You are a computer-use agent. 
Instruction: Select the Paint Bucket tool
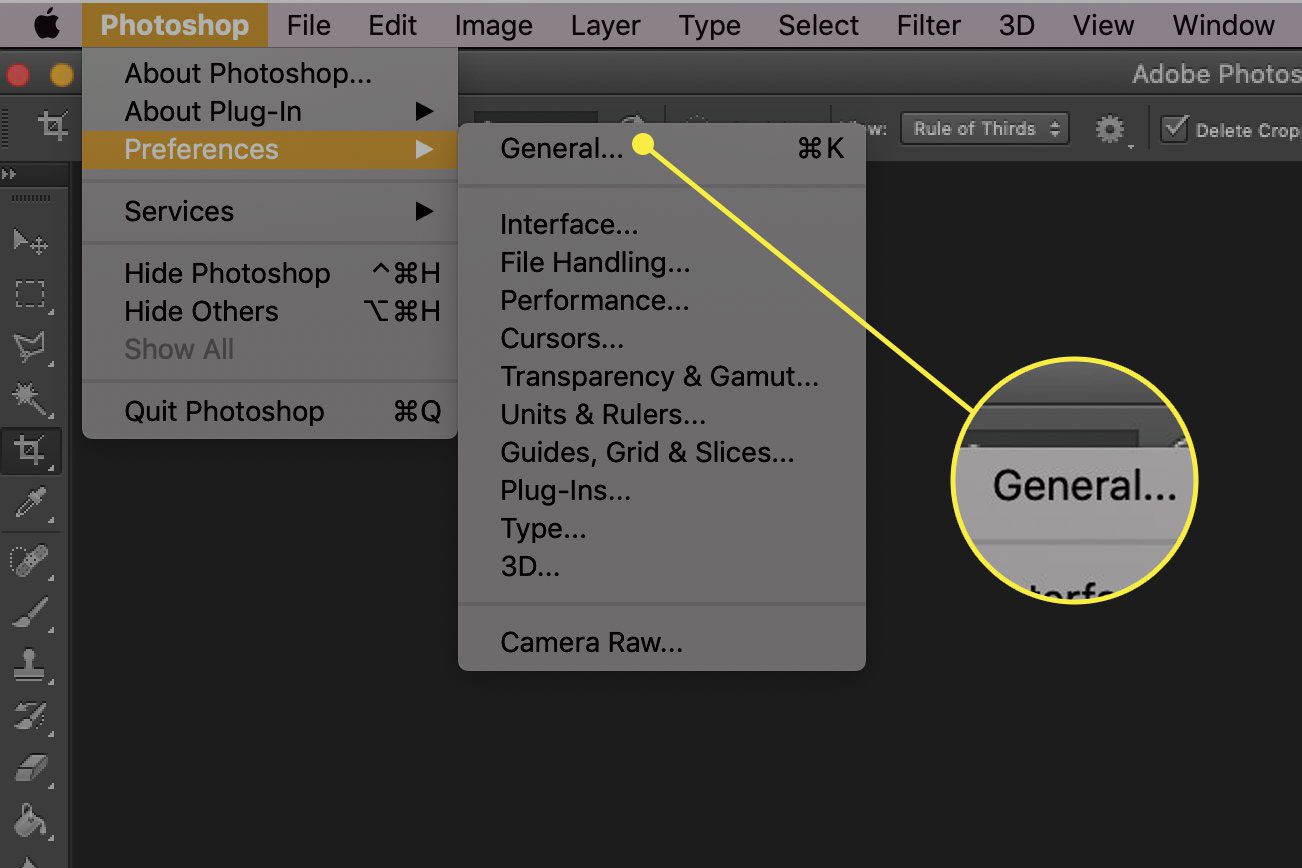[x=30, y=820]
